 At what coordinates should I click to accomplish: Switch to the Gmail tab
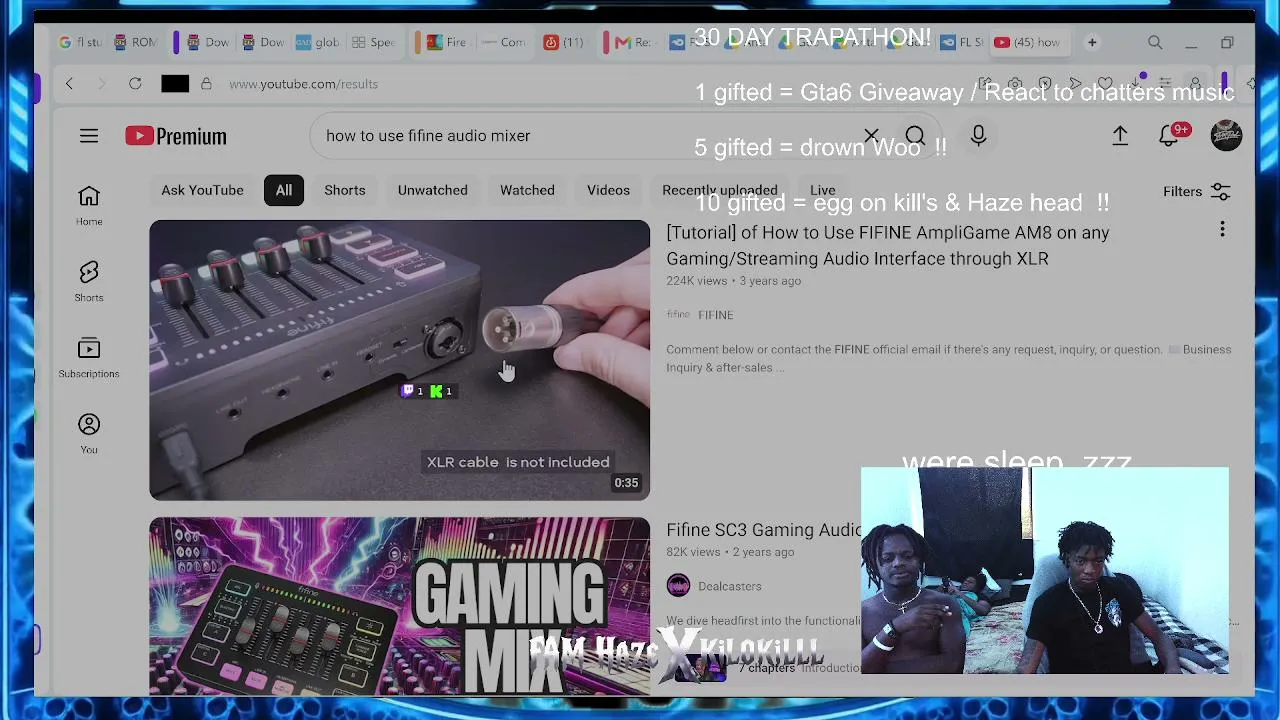pos(633,42)
